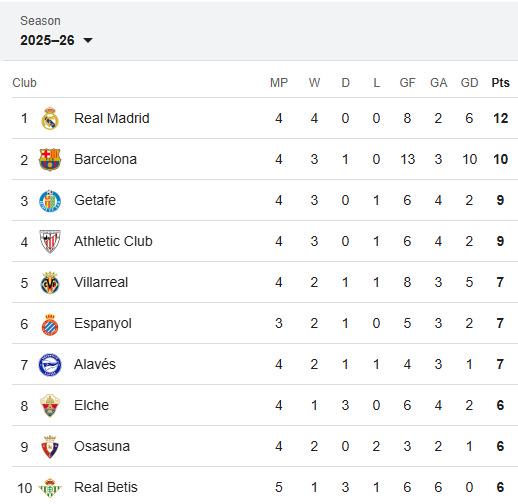Screen dimensions: 518x504
Task: Open the Real Madrid team link
Action: pyautogui.click(x=112, y=118)
